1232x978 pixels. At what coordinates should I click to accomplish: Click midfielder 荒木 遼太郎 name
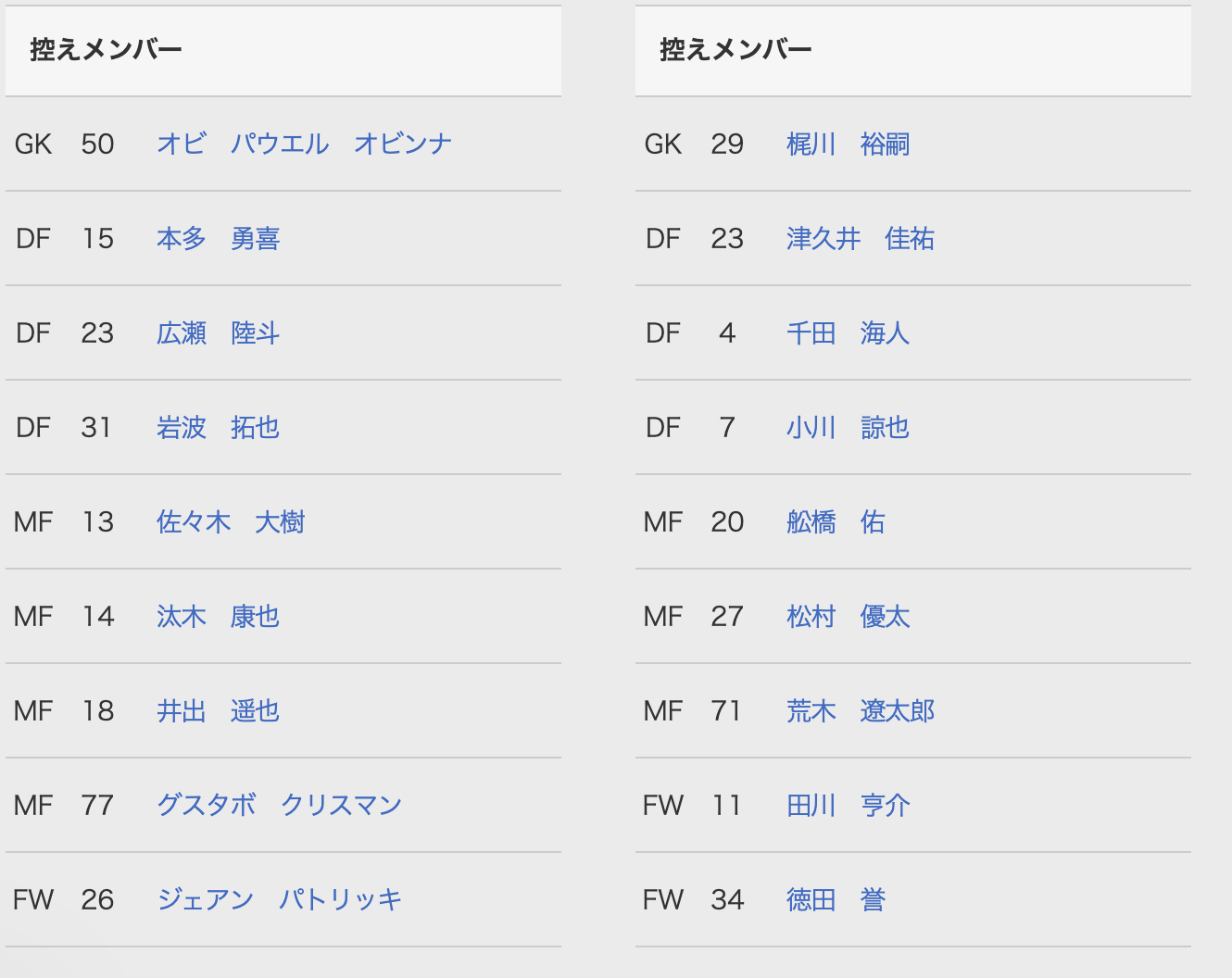pos(860,711)
